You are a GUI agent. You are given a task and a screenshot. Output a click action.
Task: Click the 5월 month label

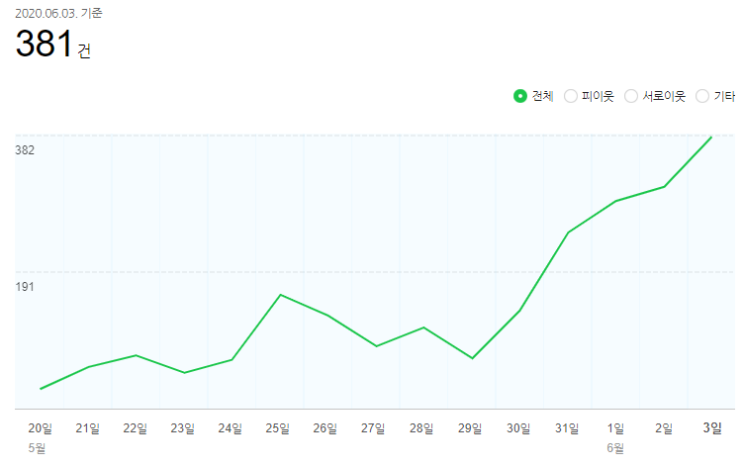coord(36,448)
